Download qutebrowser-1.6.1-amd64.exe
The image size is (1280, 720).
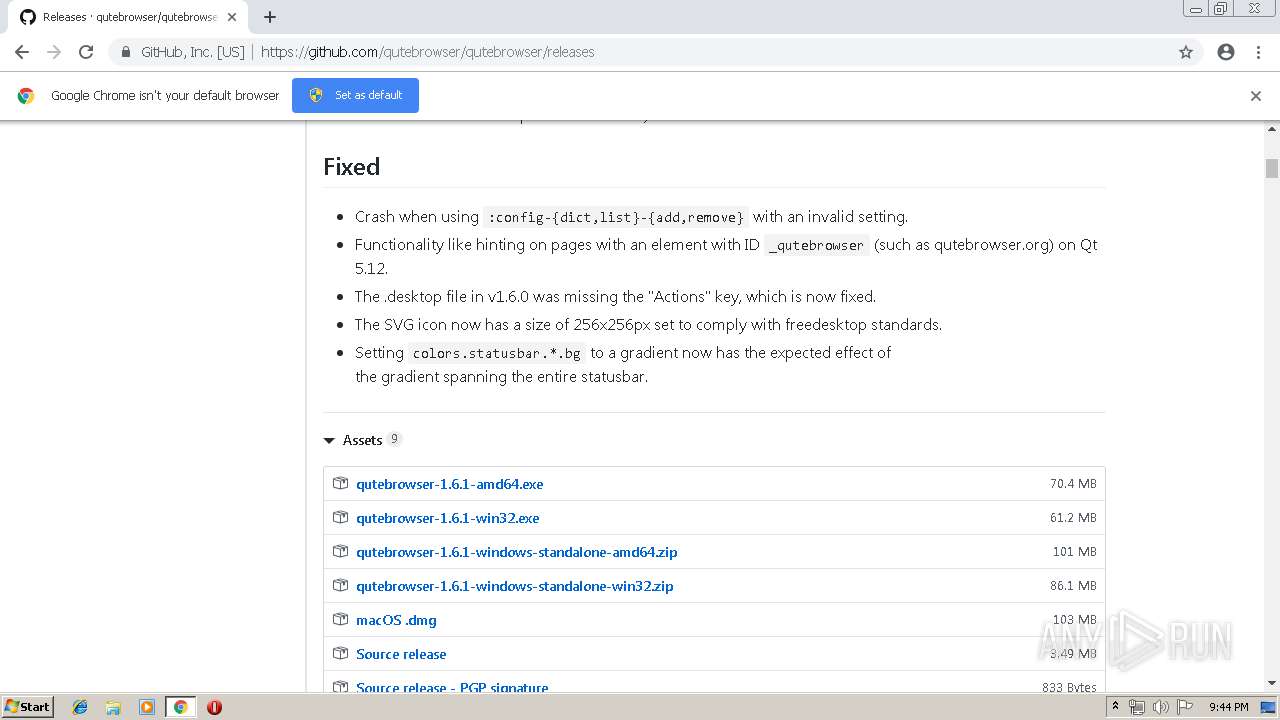pyautogui.click(x=449, y=484)
